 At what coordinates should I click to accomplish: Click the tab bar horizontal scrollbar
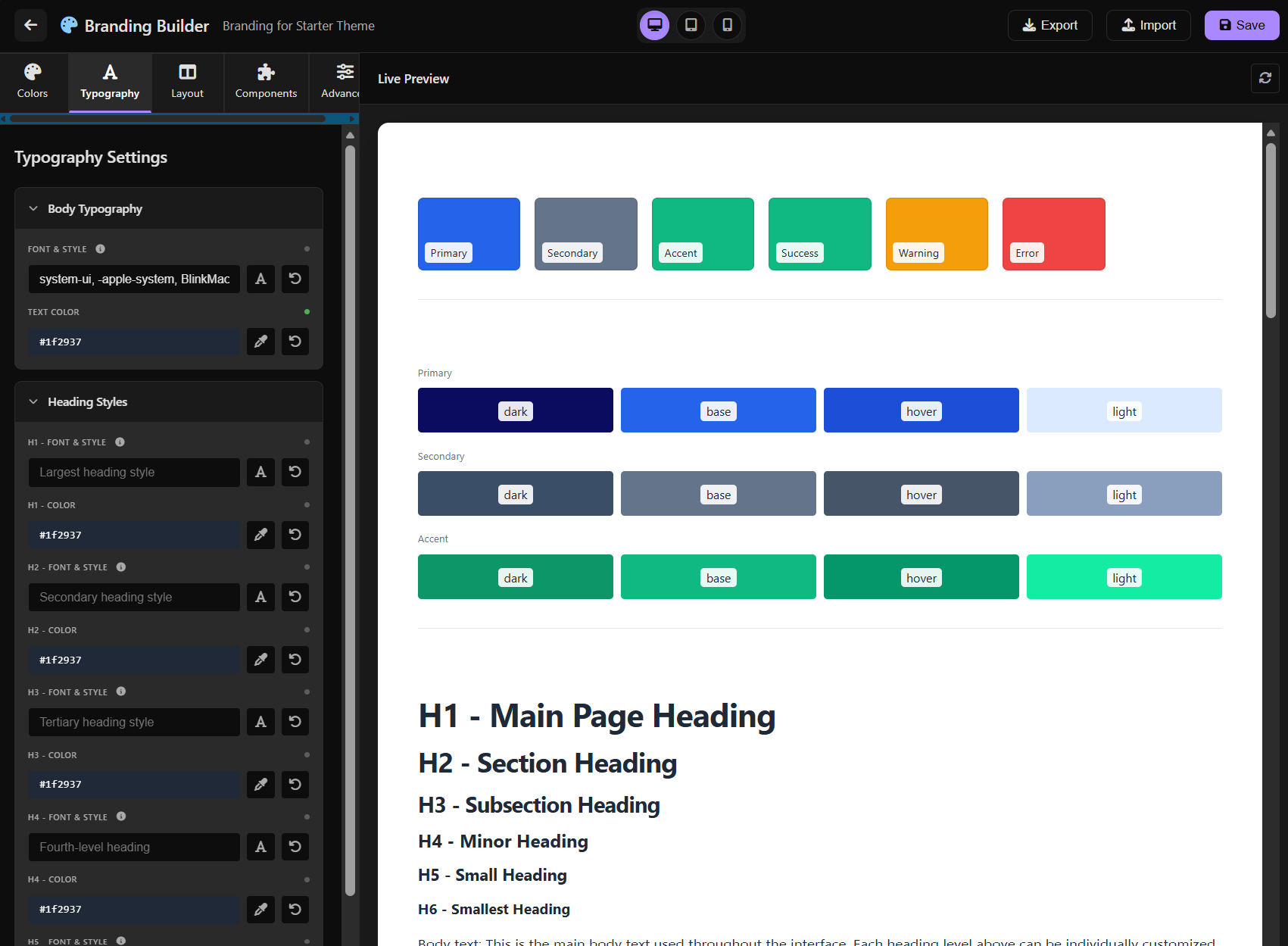point(167,118)
